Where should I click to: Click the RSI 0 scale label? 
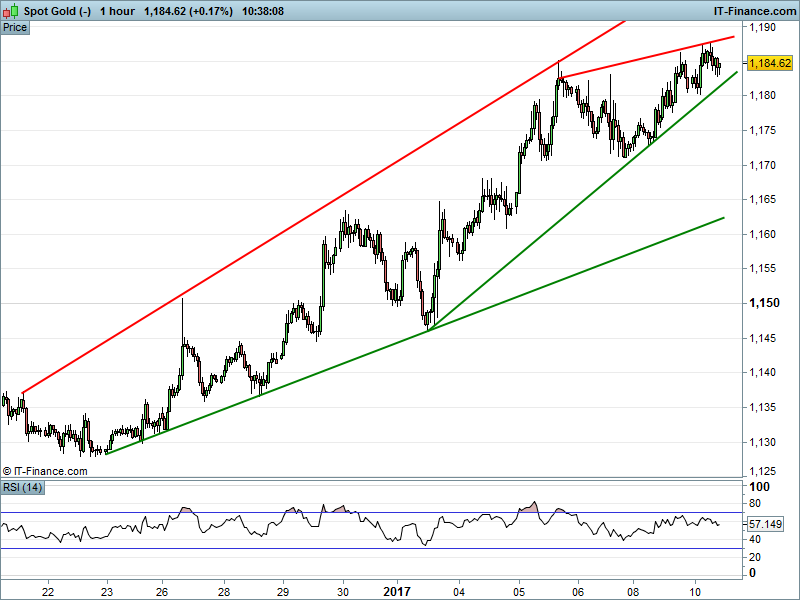point(752,573)
